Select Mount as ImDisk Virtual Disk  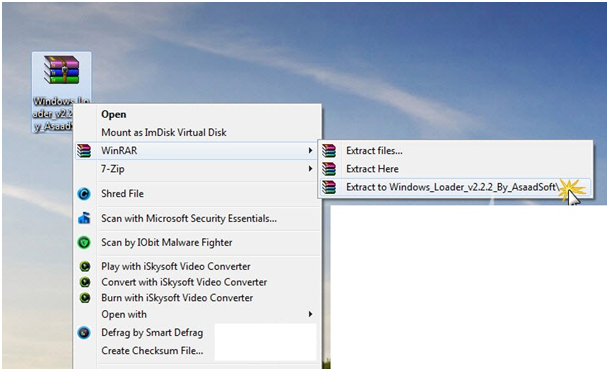pos(164,132)
